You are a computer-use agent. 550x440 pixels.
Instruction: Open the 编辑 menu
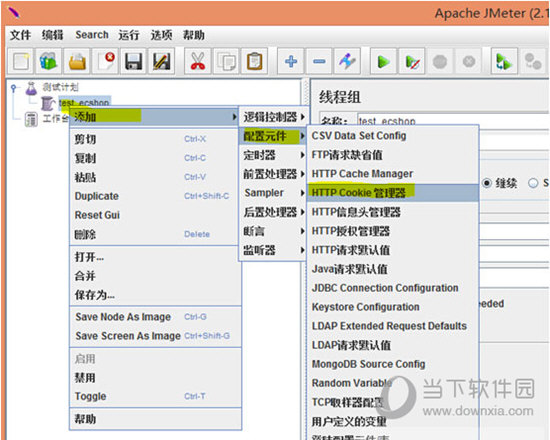[53, 35]
